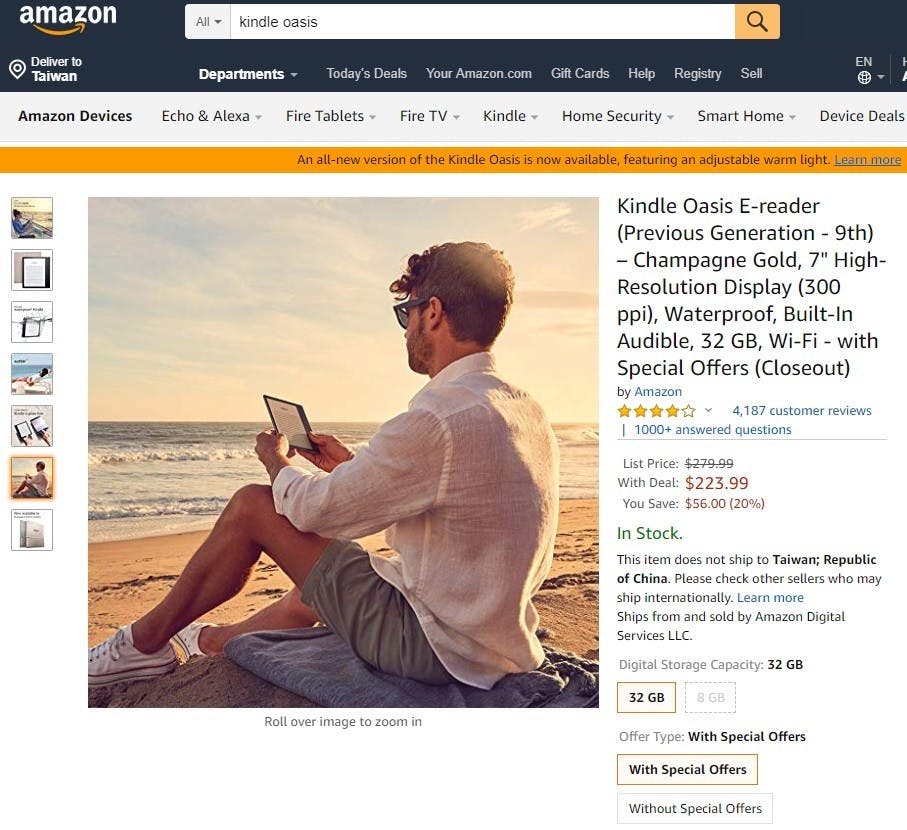This screenshot has height=830, width=907.
Task: Click Learn more in the orange banner
Action: coord(867,160)
